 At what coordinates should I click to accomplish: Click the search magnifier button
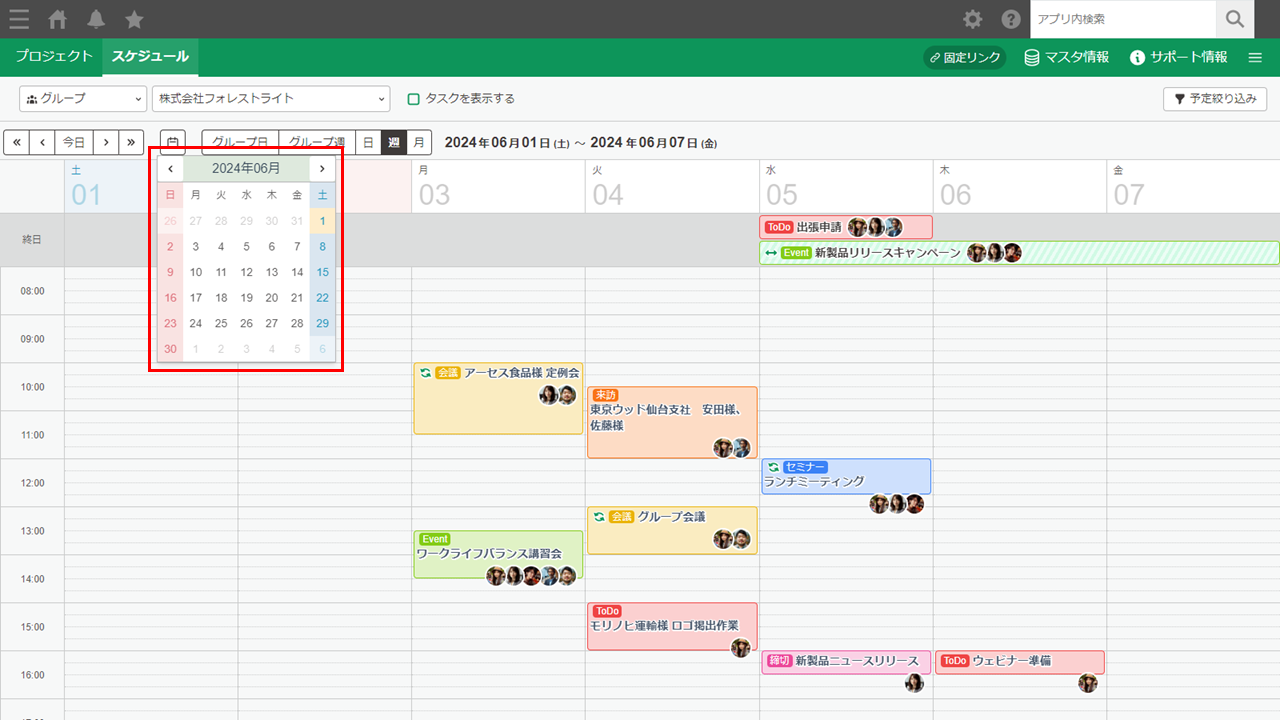(1235, 19)
